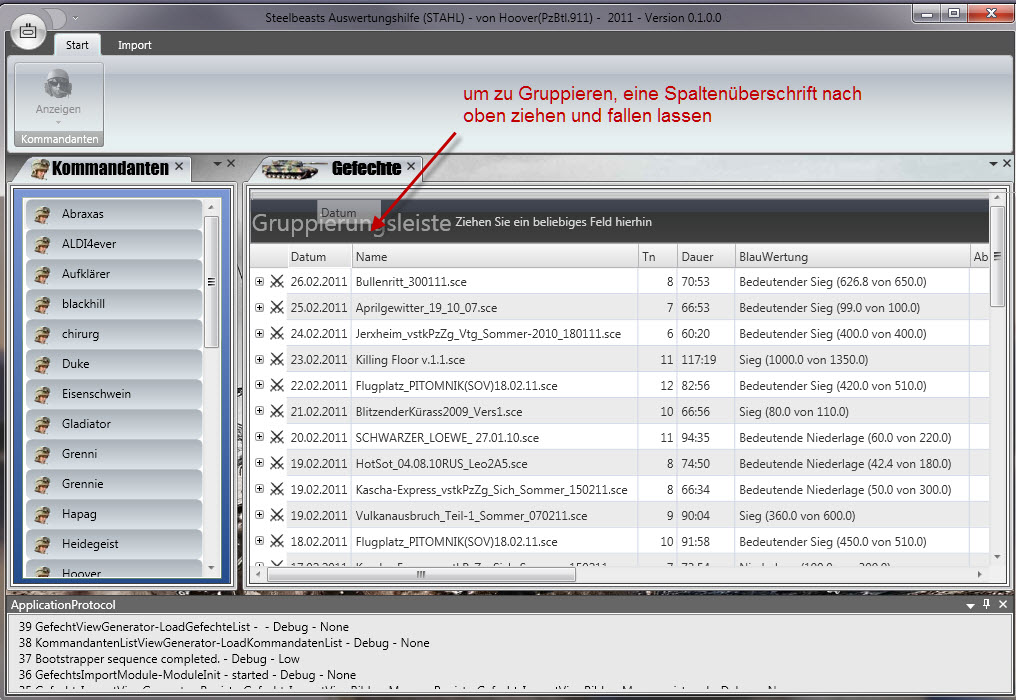Open the Kommandanten panel dropdown arrow

[216, 163]
